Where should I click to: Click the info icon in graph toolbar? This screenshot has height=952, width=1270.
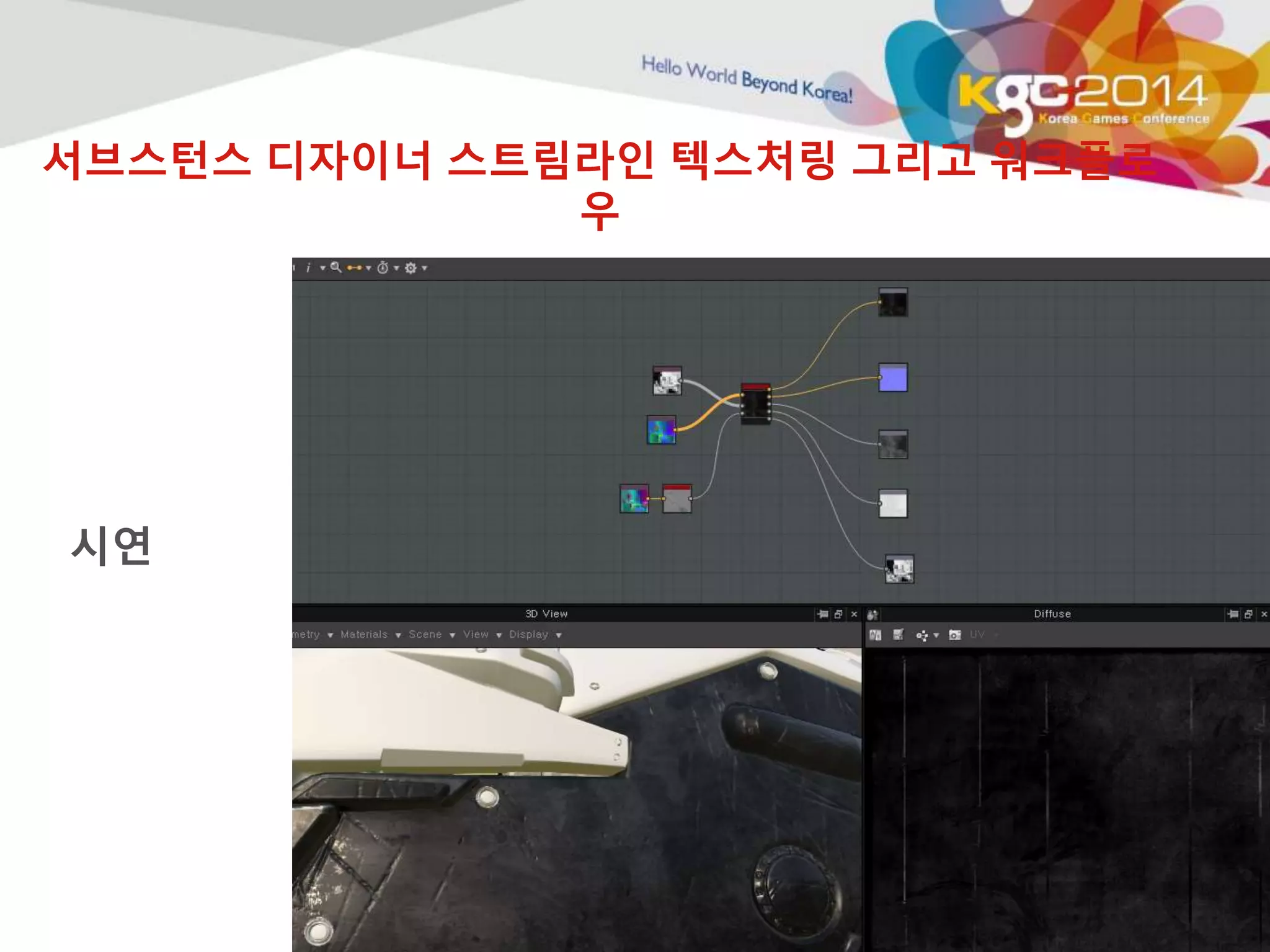tap(308, 268)
